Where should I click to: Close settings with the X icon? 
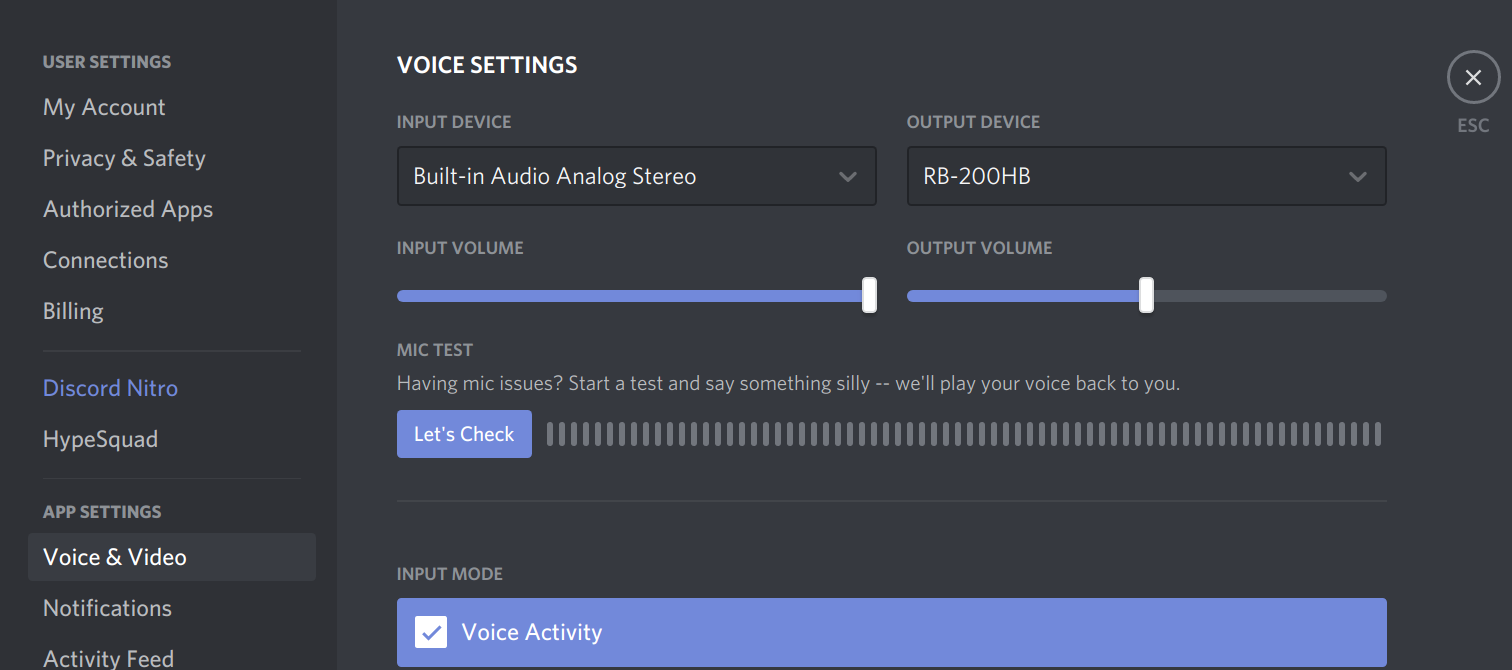pos(1473,78)
